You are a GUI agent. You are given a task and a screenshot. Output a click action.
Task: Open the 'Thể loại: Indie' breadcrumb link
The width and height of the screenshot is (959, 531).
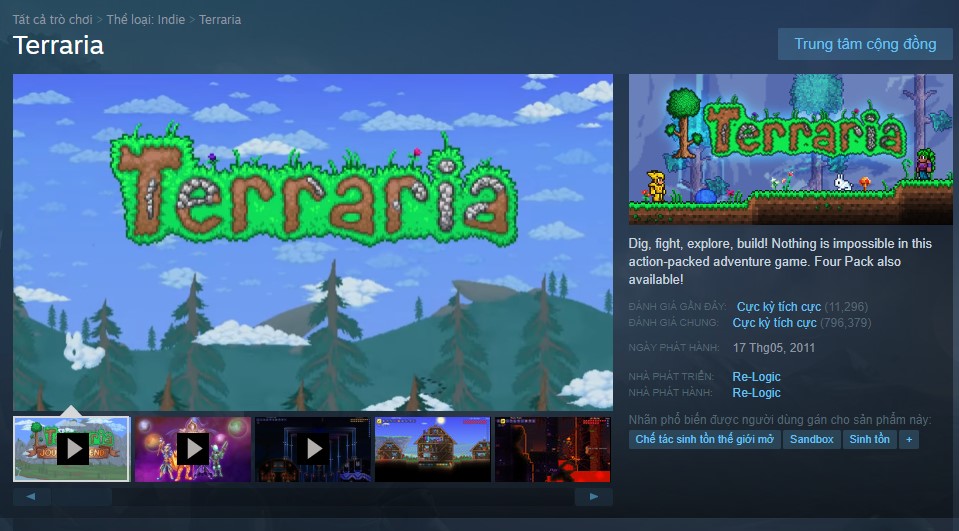click(146, 20)
